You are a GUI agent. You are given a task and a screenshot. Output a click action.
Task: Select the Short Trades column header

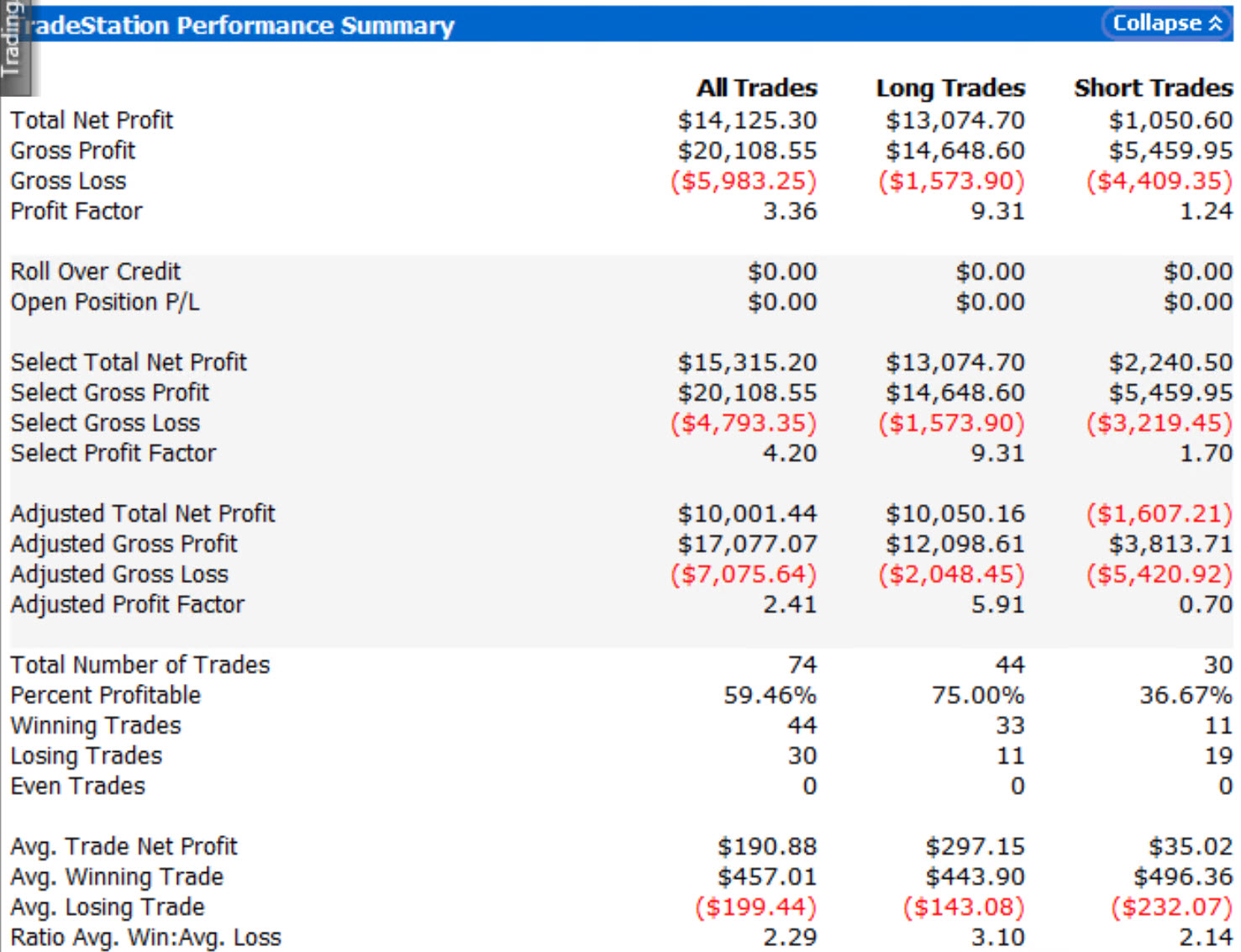coord(1153,87)
